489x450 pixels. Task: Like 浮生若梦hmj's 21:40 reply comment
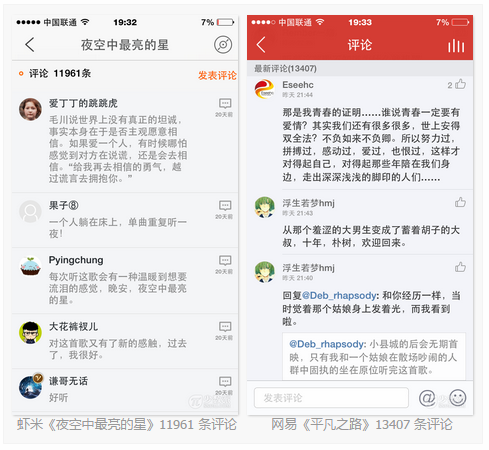[460, 267]
